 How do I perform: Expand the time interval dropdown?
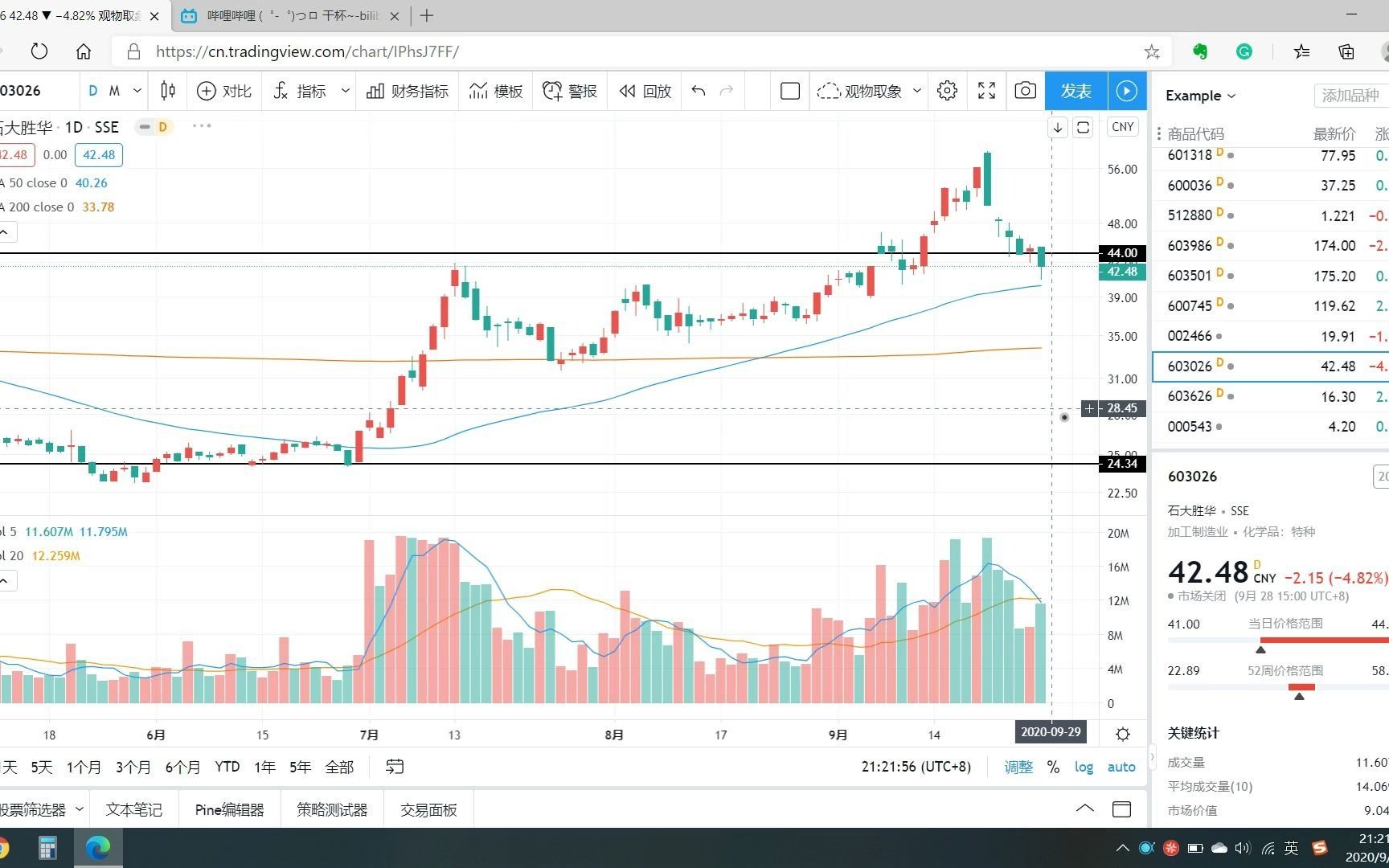pyautogui.click(x=137, y=91)
